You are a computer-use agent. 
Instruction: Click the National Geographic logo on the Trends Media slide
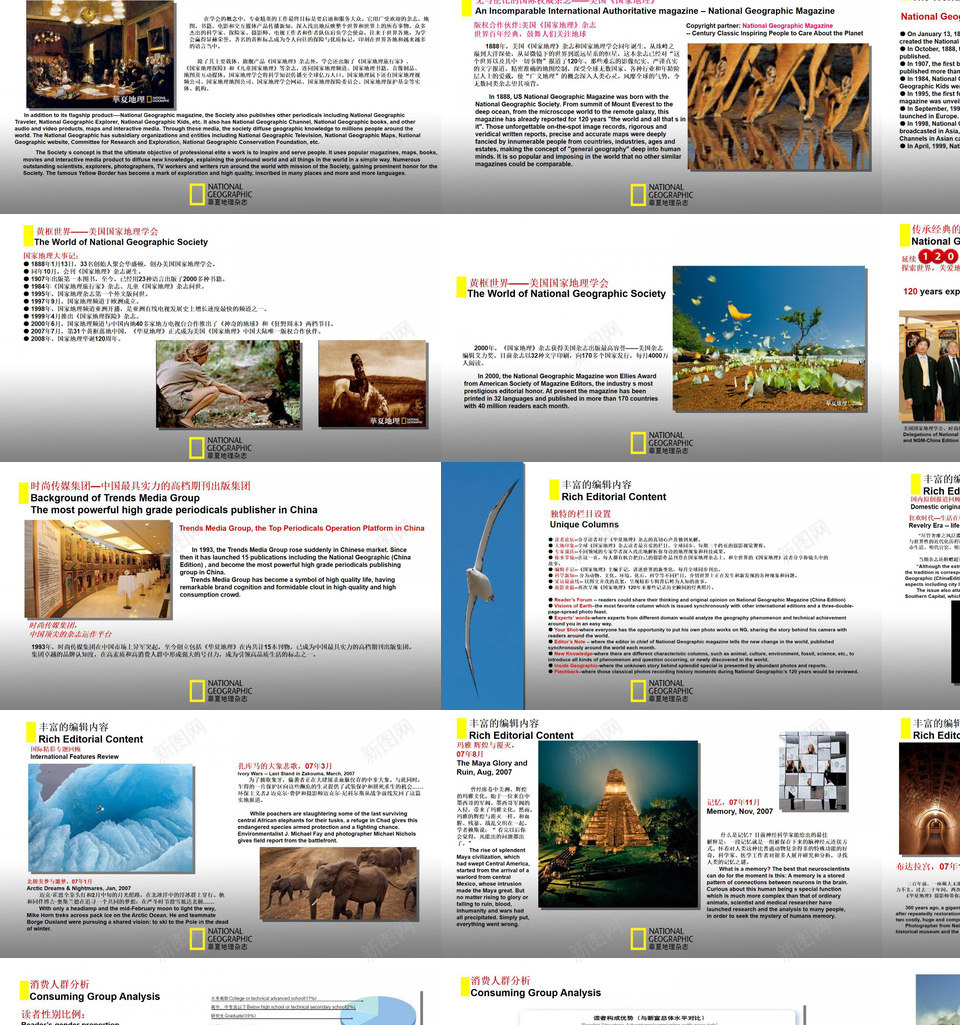(220, 691)
